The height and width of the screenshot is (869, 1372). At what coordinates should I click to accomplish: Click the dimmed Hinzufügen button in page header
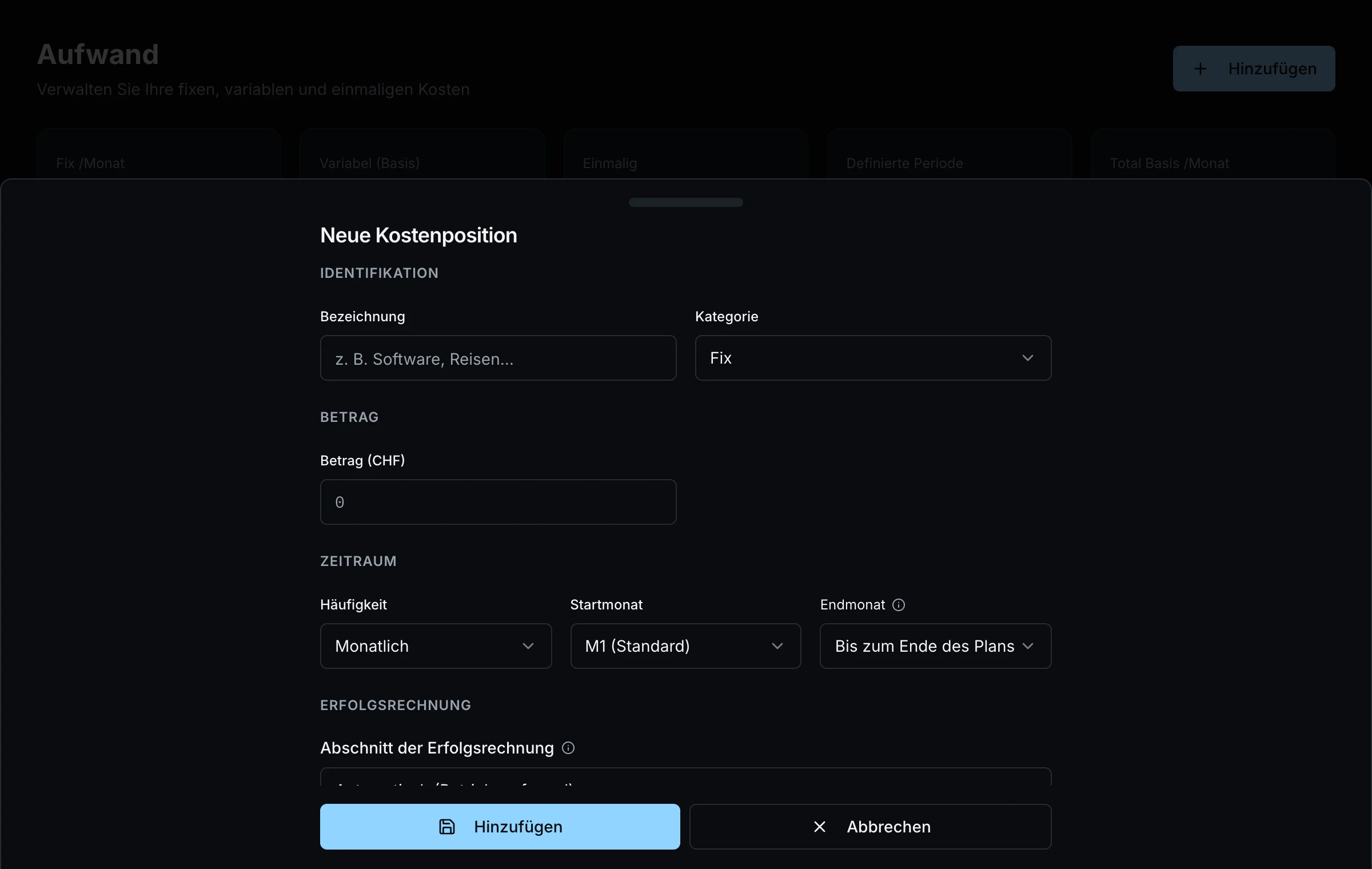[1254, 69]
